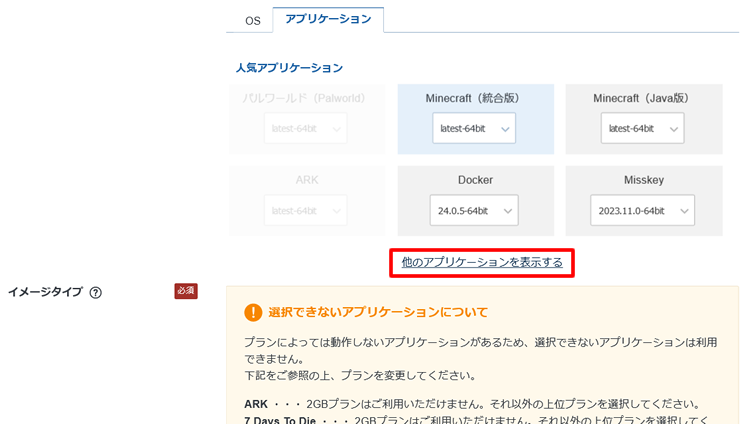Open the Docker 24.0.5-64bit version dropdown
The height and width of the screenshot is (424, 740).
(x=474, y=210)
